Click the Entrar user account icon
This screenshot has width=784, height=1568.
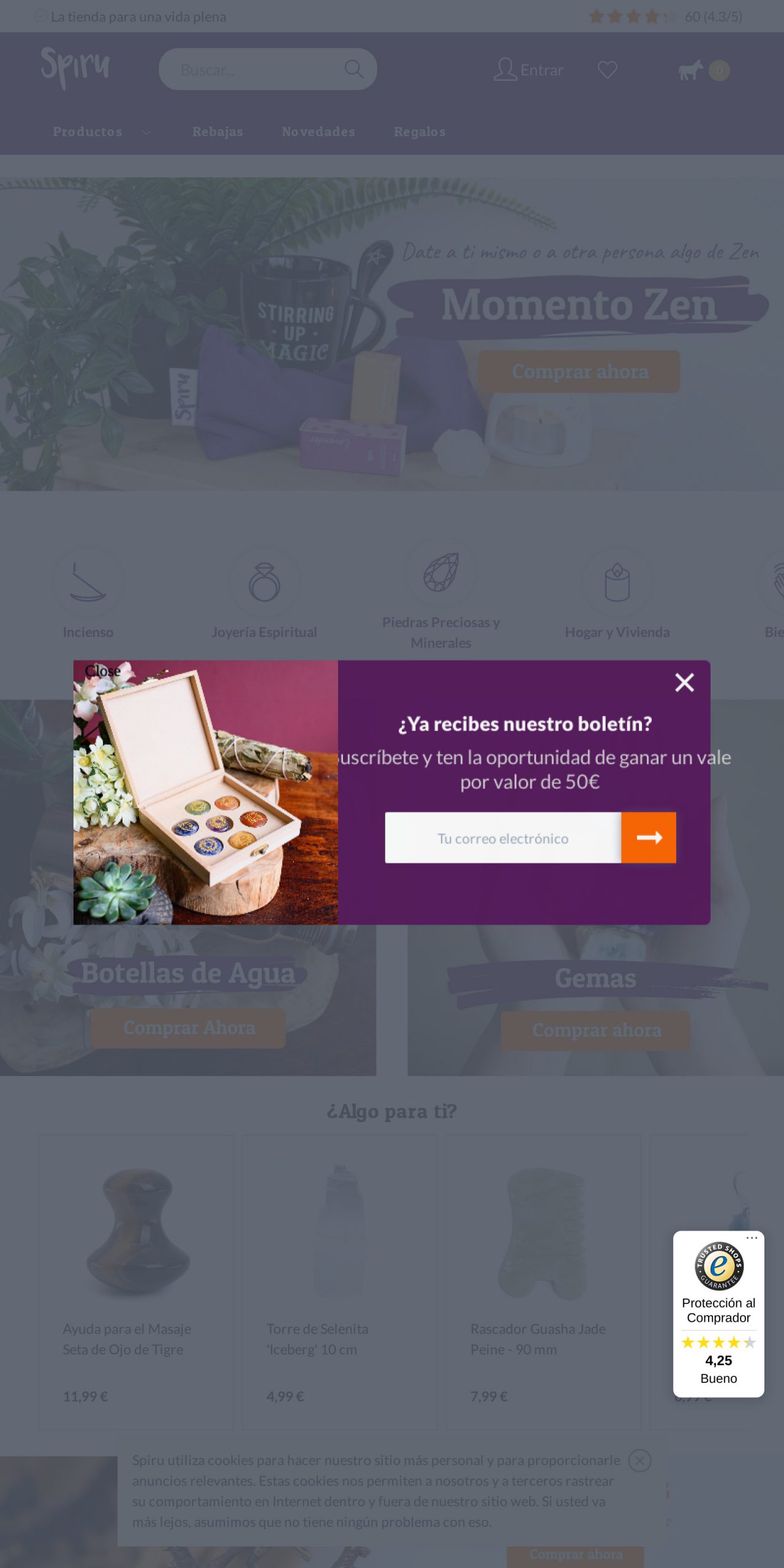pyautogui.click(x=505, y=69)
